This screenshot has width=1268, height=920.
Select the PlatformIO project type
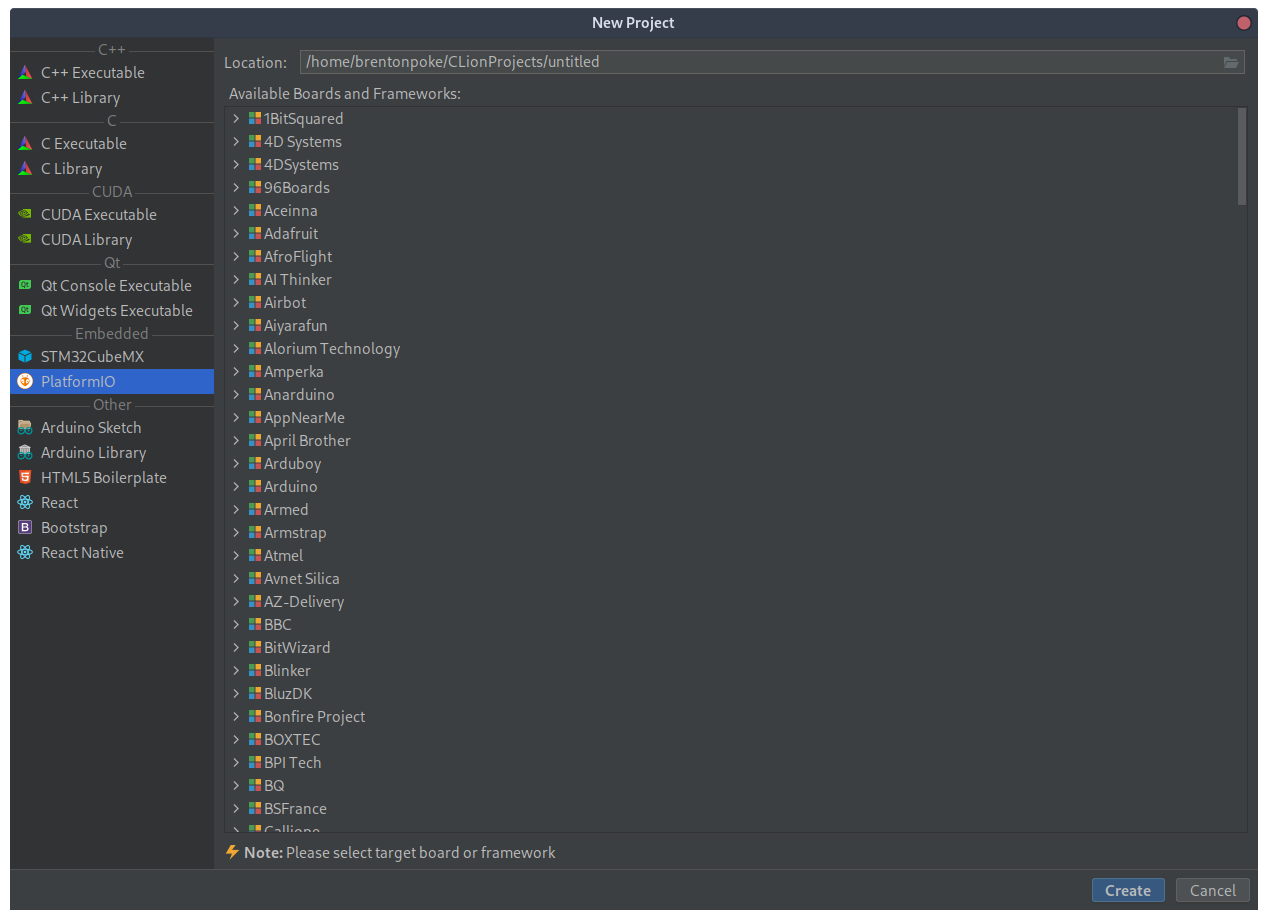(112, 382)
